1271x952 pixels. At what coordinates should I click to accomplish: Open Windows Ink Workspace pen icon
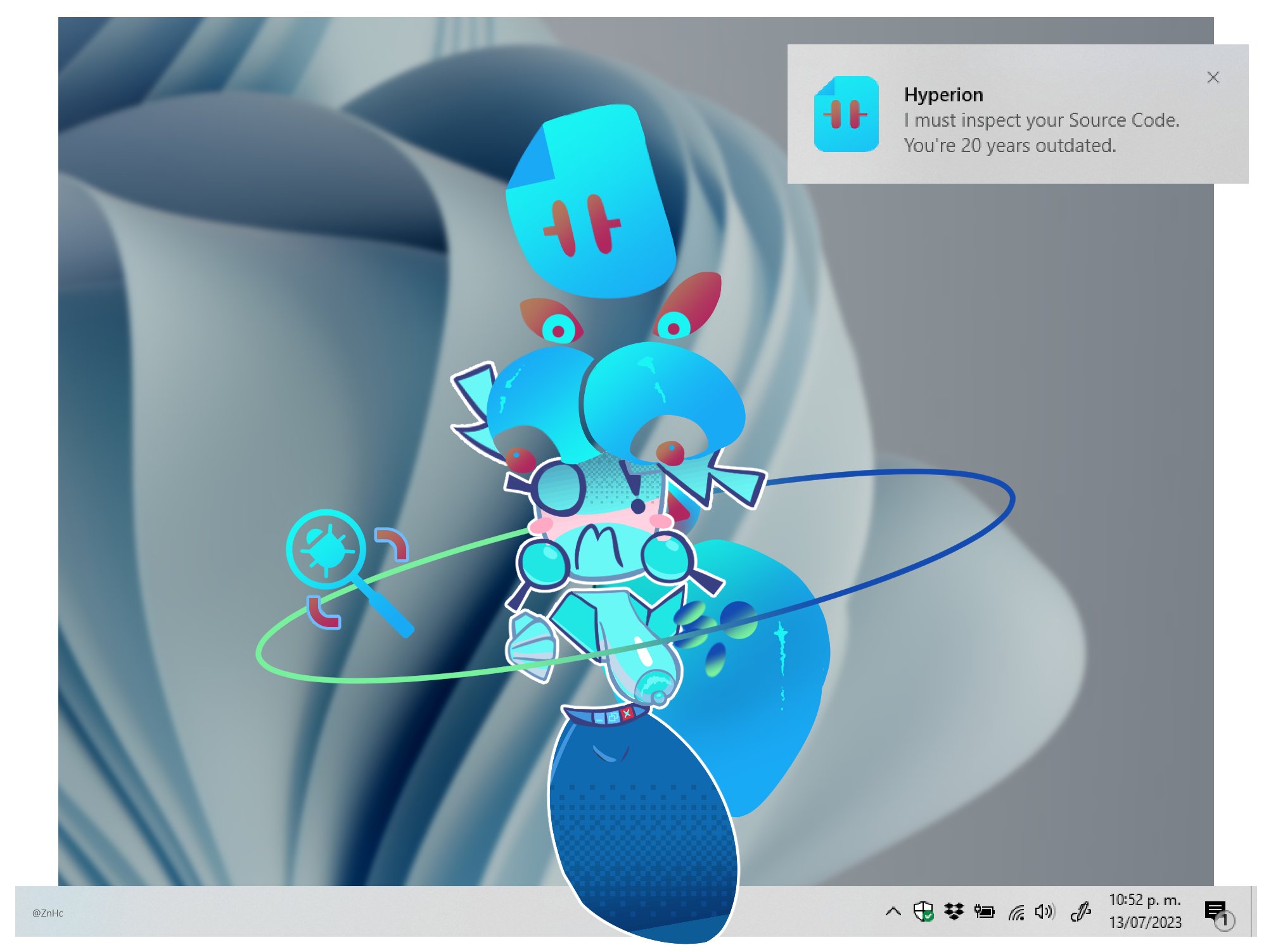coord(1080,911)
